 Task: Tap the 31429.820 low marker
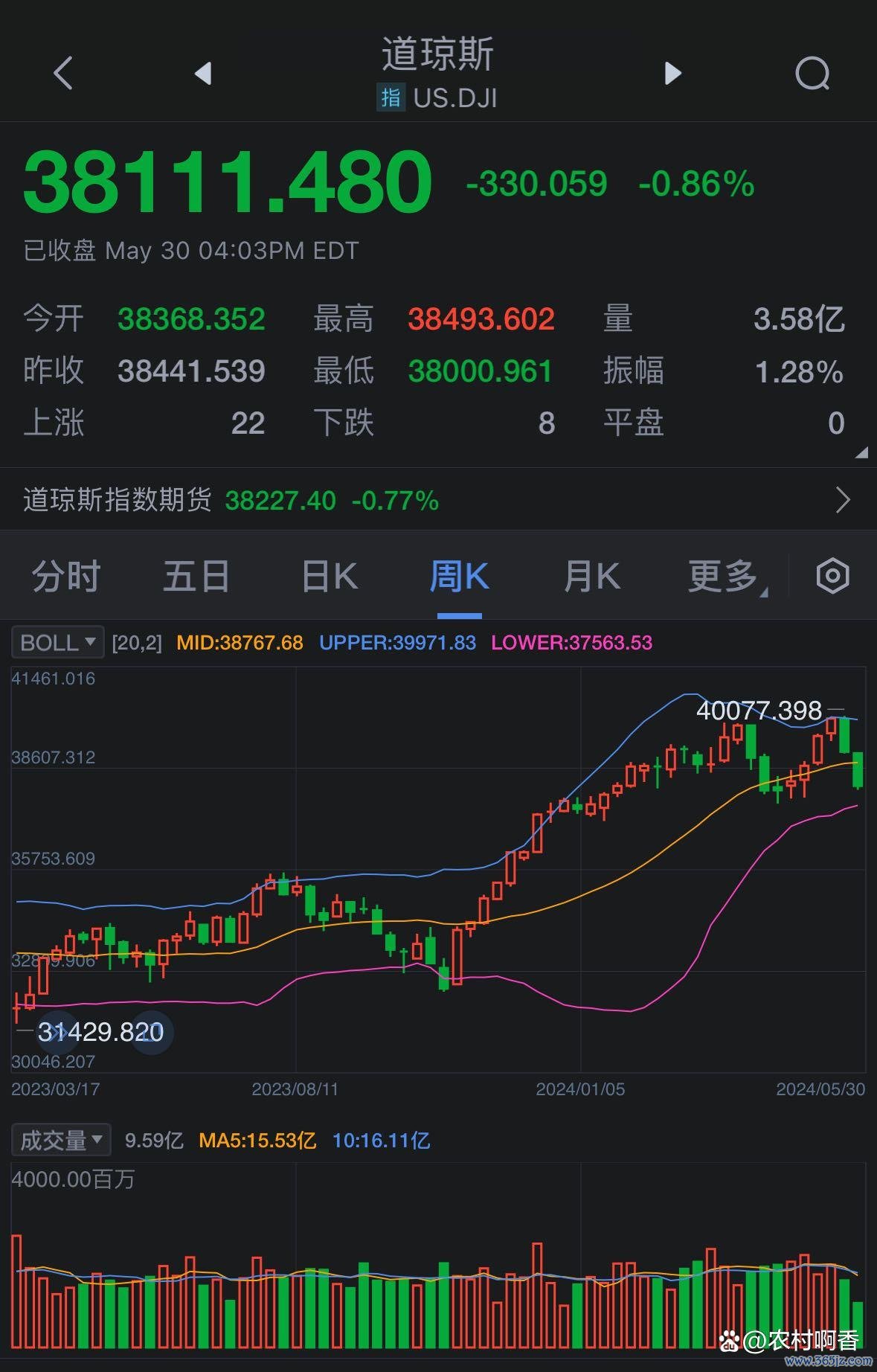point(100,1031)
